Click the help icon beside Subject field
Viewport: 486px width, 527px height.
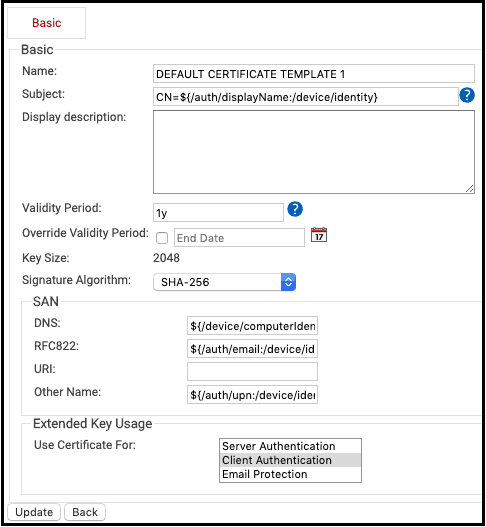point(467,95)
